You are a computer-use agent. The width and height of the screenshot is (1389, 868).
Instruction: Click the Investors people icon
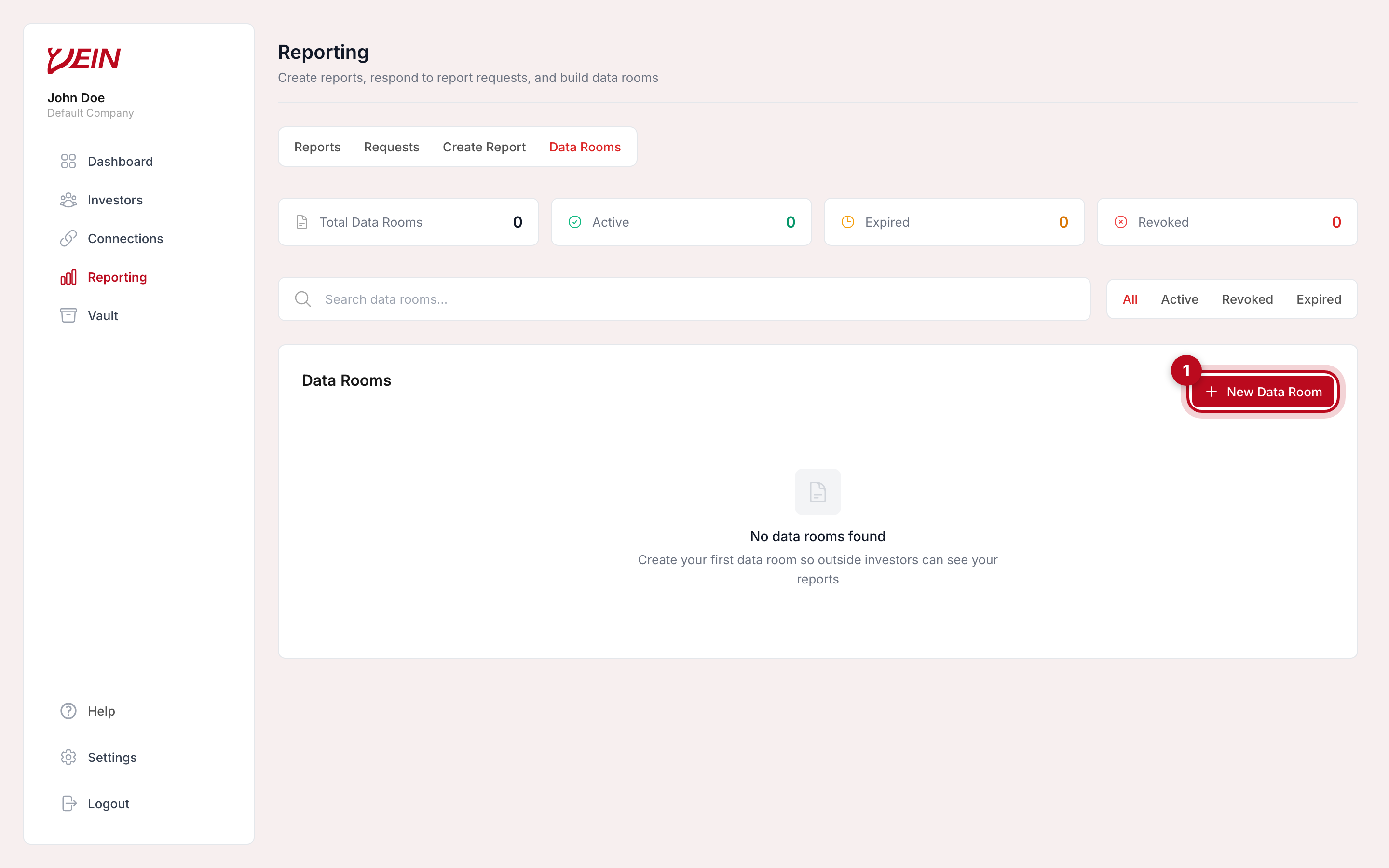pyautogui.click(x=68, y=200)
